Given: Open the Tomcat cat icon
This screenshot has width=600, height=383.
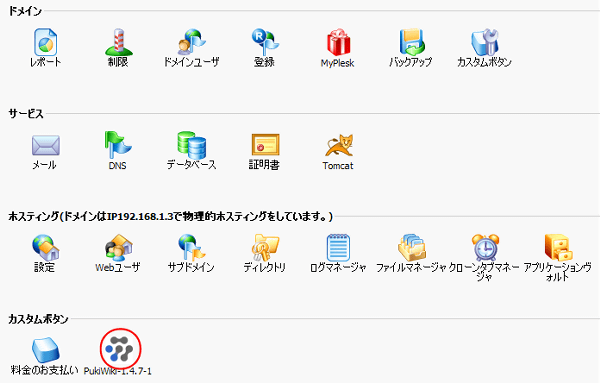Looking at the screenshot, I should coord(339,145).
